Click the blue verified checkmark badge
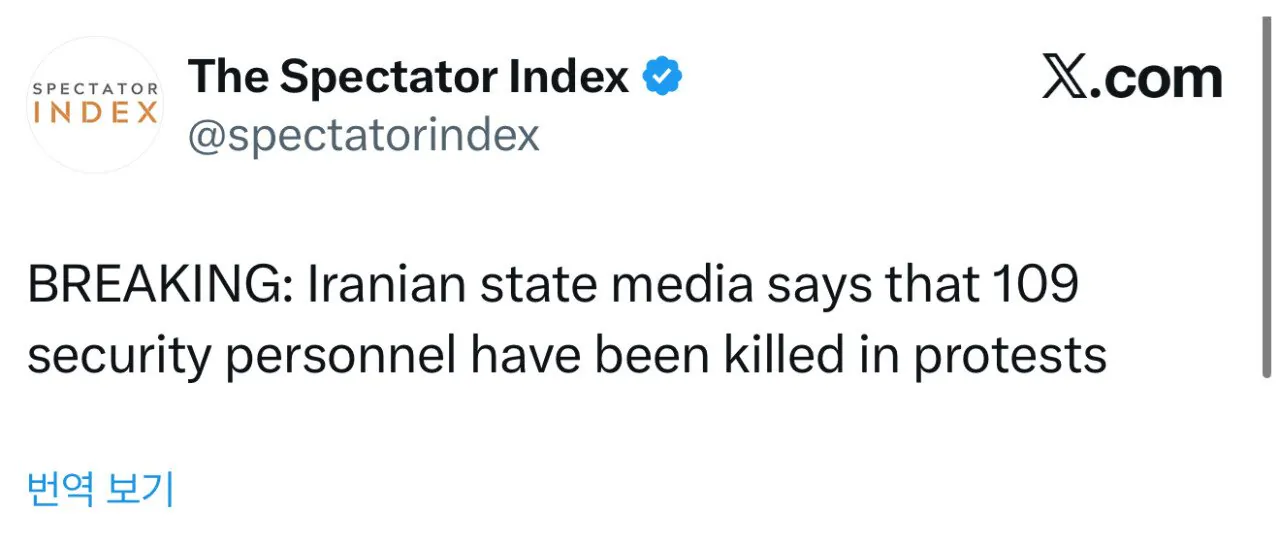 tap(662, 77)
